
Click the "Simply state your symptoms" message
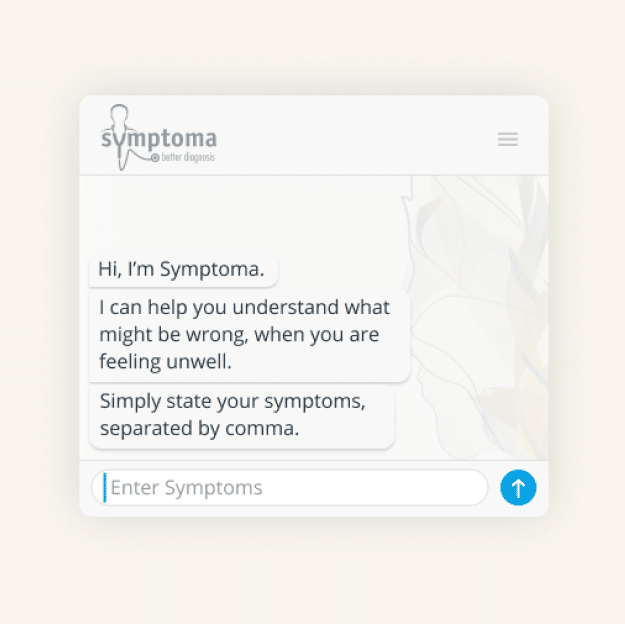241,415
